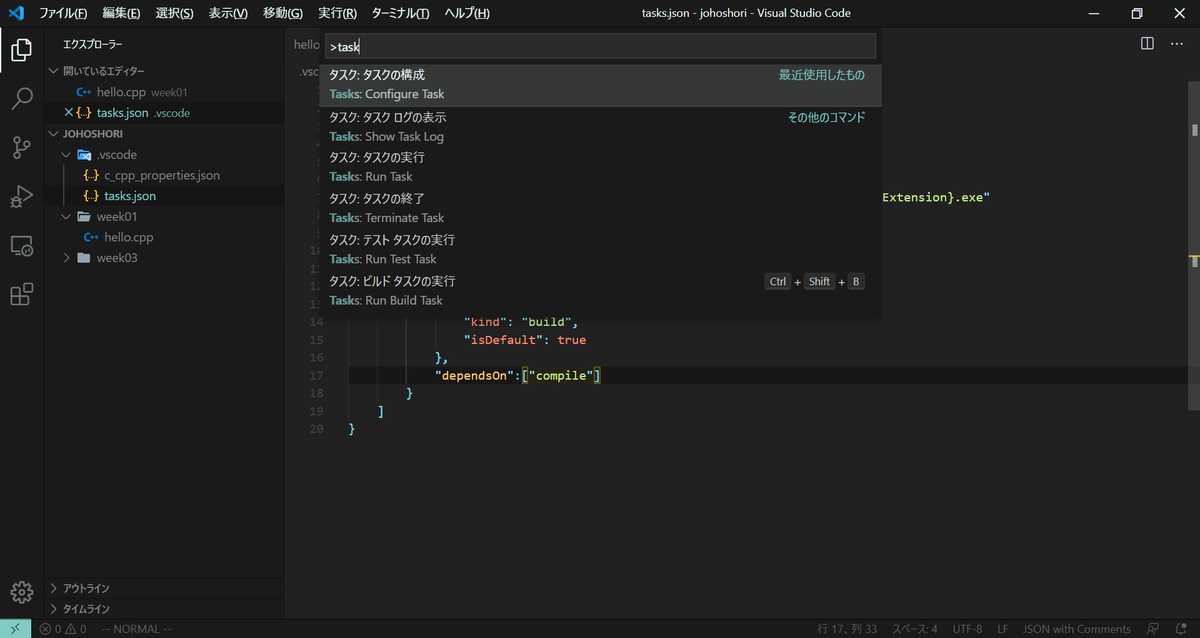Click -- NORMAL -- Vim mode status
Image resolution: width=1200 pixels, height=638 pixels.
click(138, 629)
